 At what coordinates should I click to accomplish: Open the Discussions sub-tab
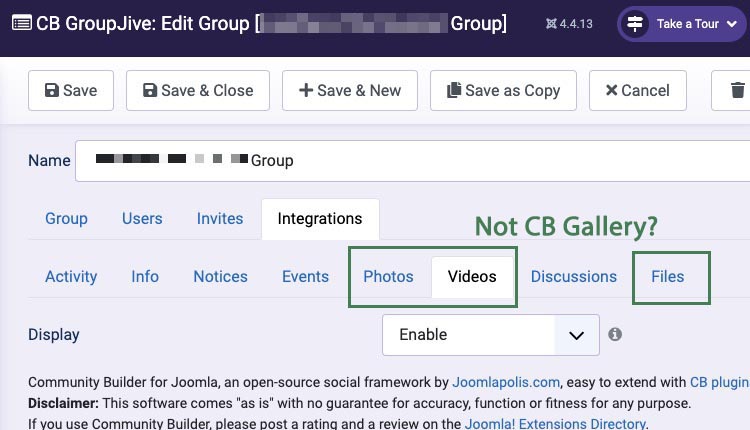574,276
